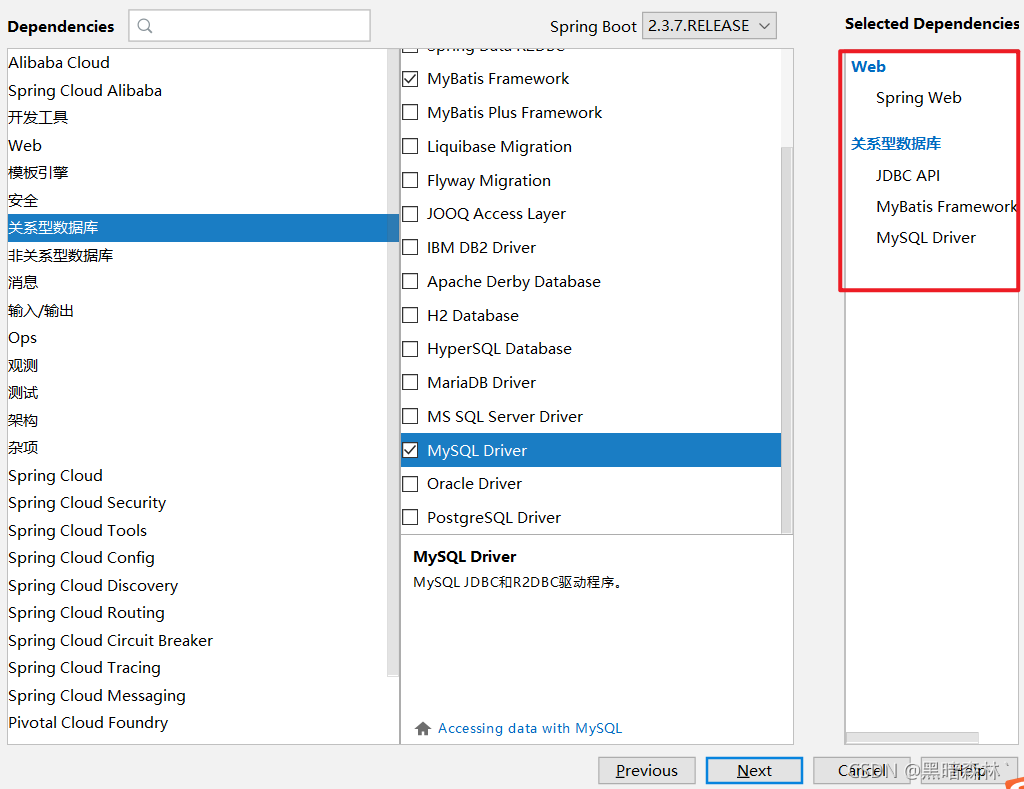Click the home icon beside Accessing data link
This screenshot has height=789, width=1024.
[423, 728]
